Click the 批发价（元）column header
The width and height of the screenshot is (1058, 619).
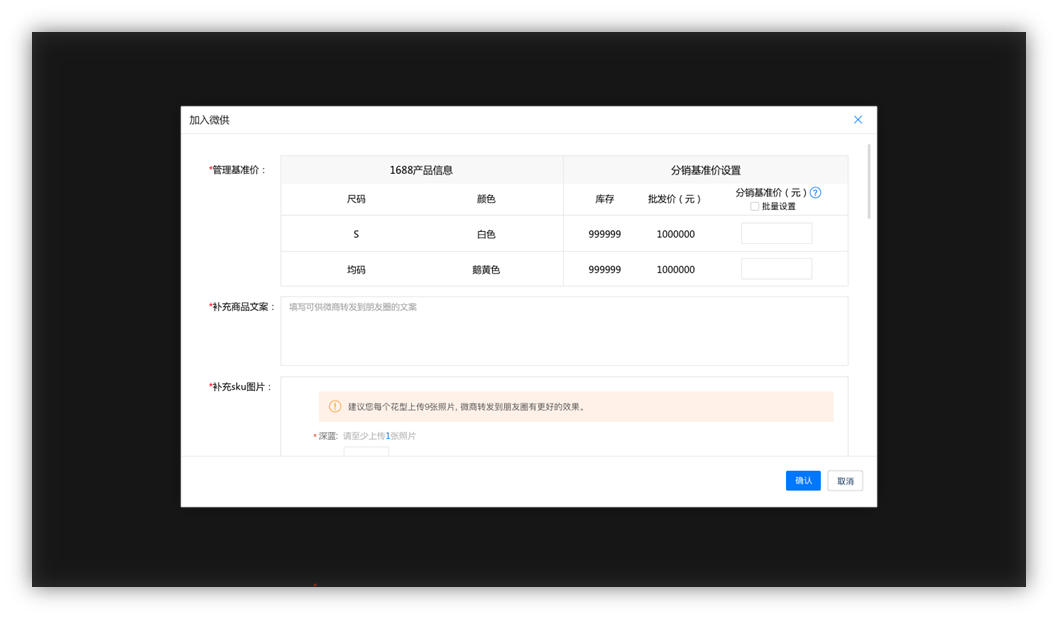(x=675, y=199)
